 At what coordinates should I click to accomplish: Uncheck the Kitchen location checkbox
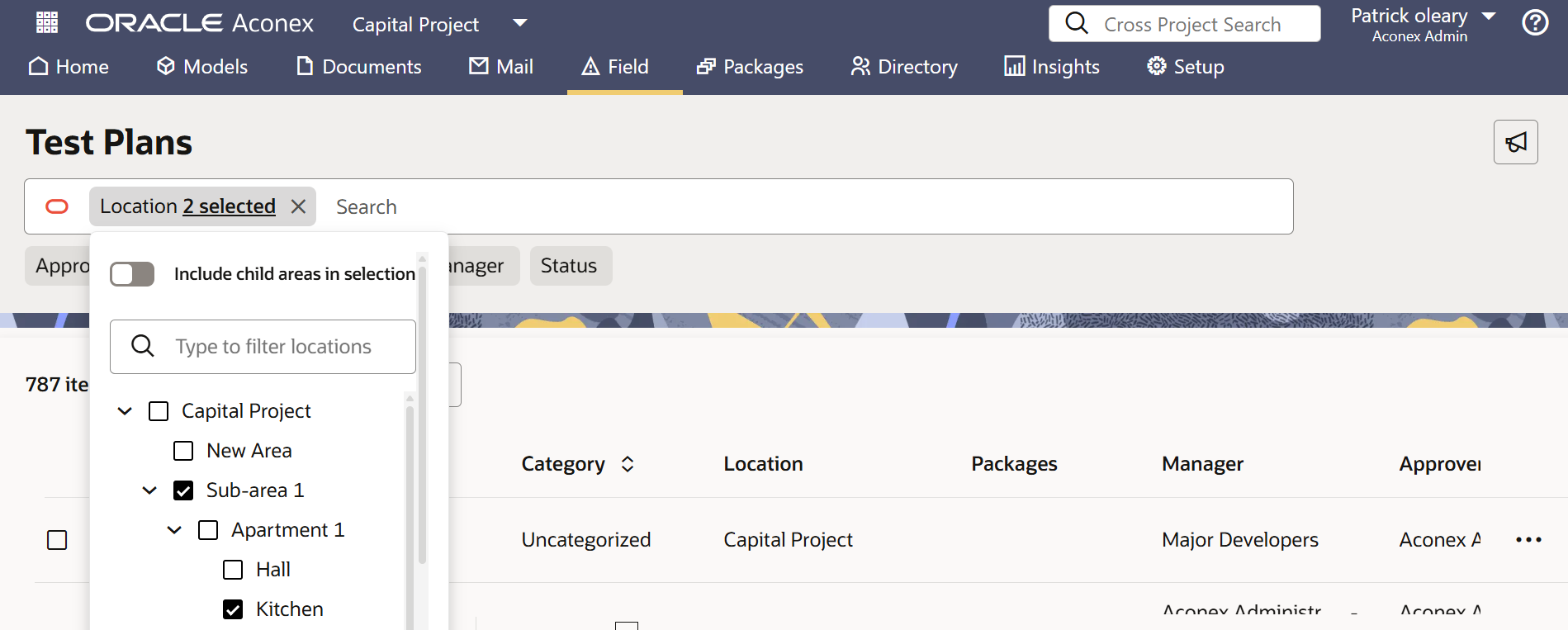233,609
